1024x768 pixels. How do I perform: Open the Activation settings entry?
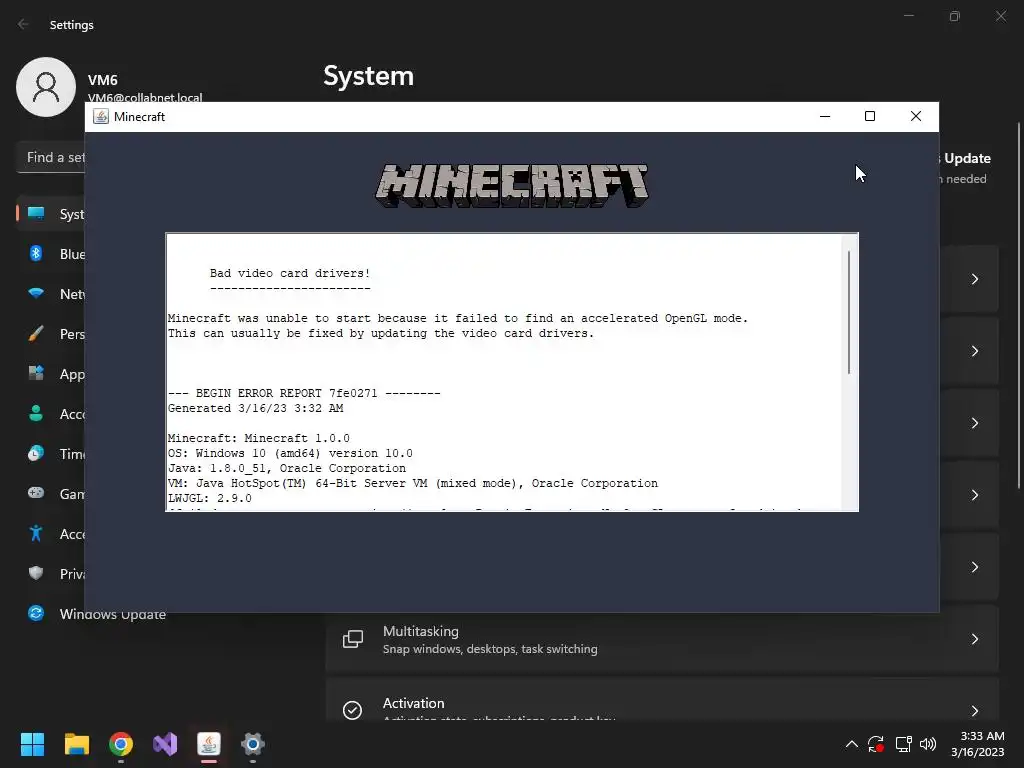(662, 700)
